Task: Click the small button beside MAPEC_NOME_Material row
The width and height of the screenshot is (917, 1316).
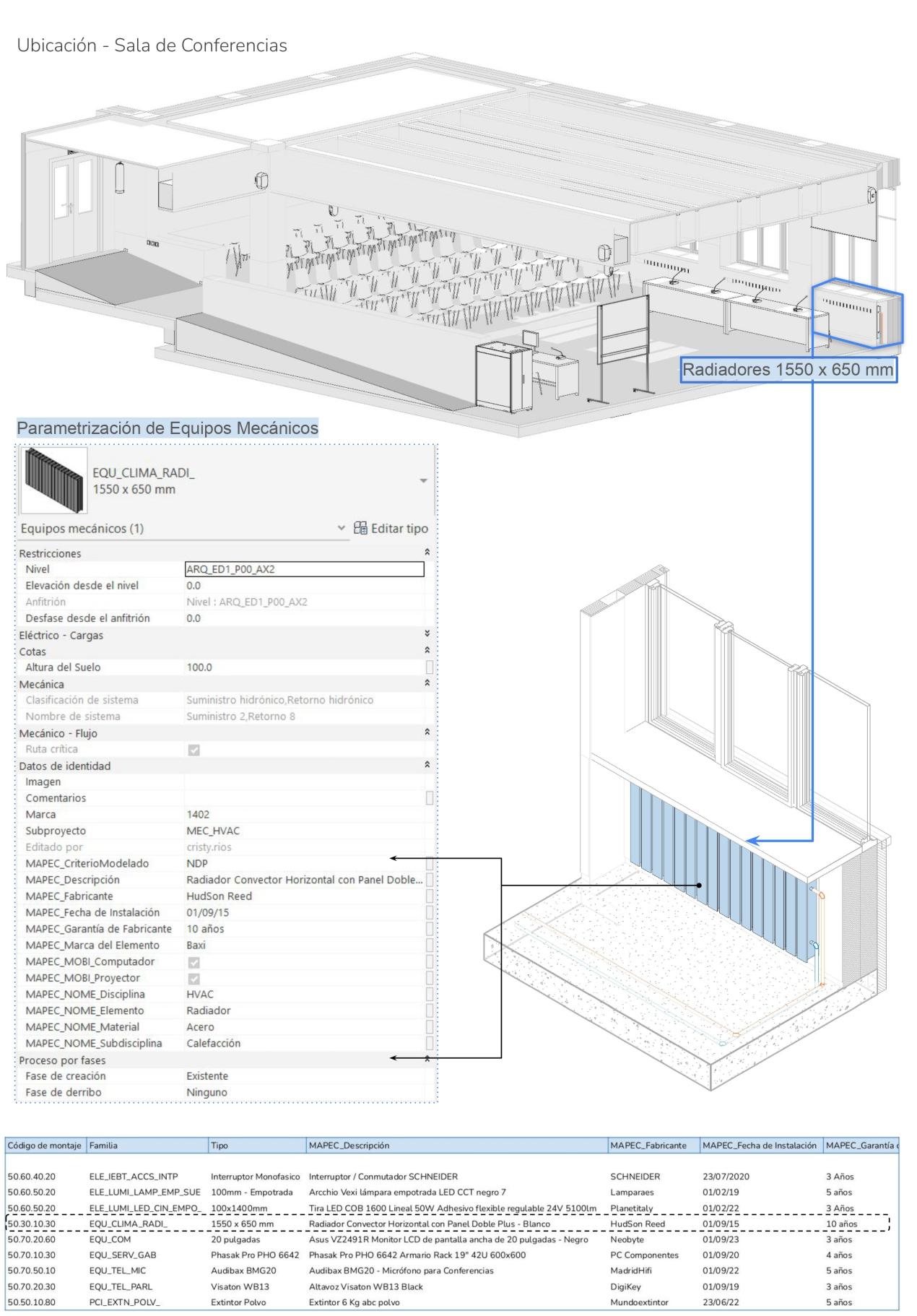Action: click(x=430, y=1026)
